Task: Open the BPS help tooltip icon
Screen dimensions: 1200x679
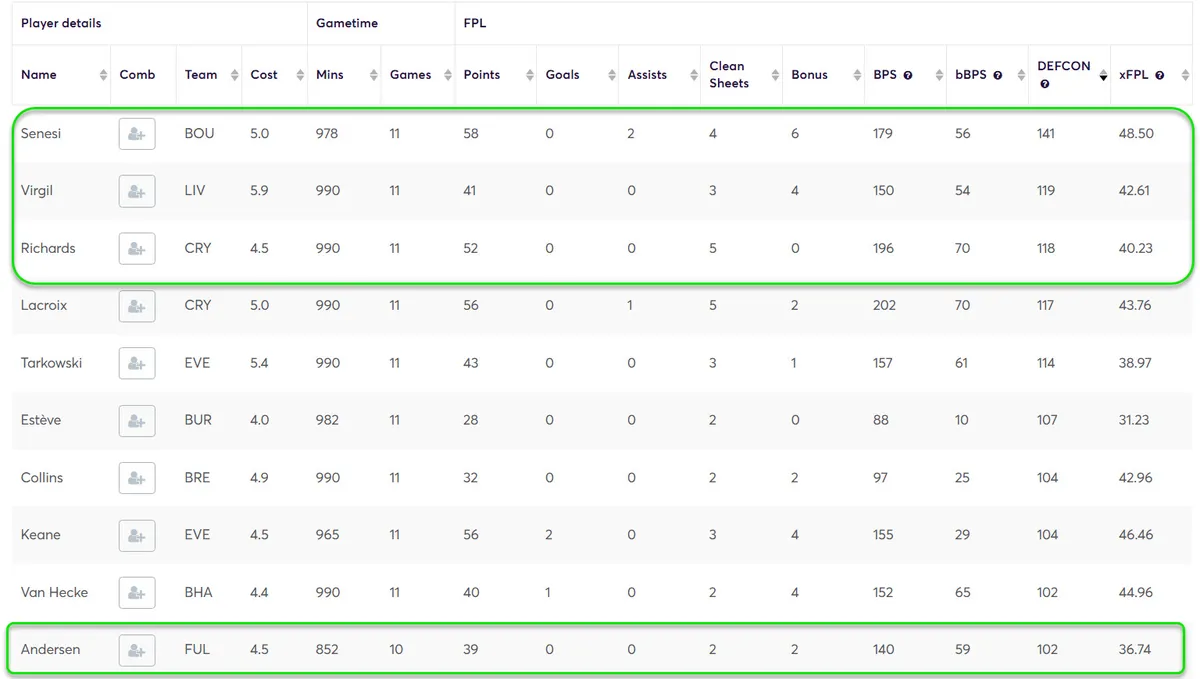Action: point(908,76)
